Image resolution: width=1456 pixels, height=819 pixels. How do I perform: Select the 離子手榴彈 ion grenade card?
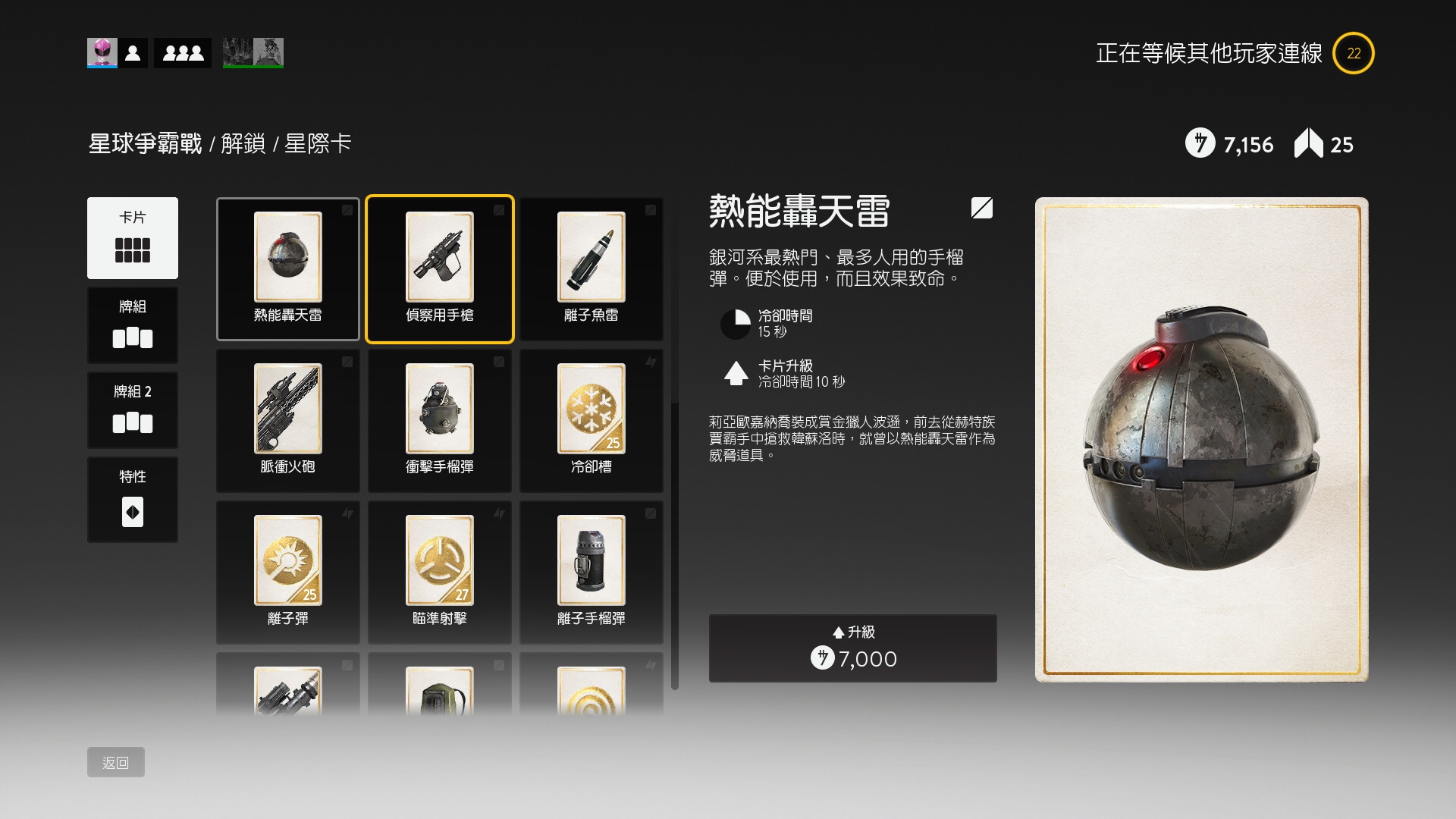591,573
